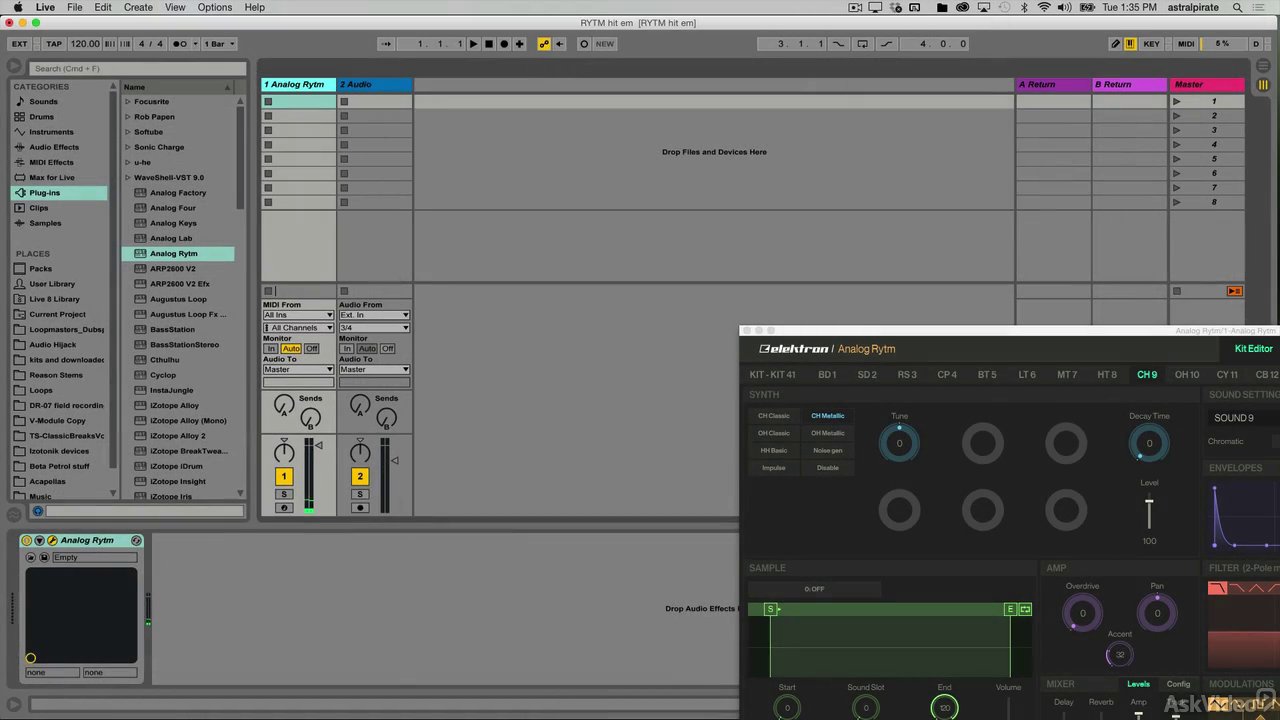Arm track 2 for recording
Viewport: 1280px width, 720px height.
click(360, 508)
